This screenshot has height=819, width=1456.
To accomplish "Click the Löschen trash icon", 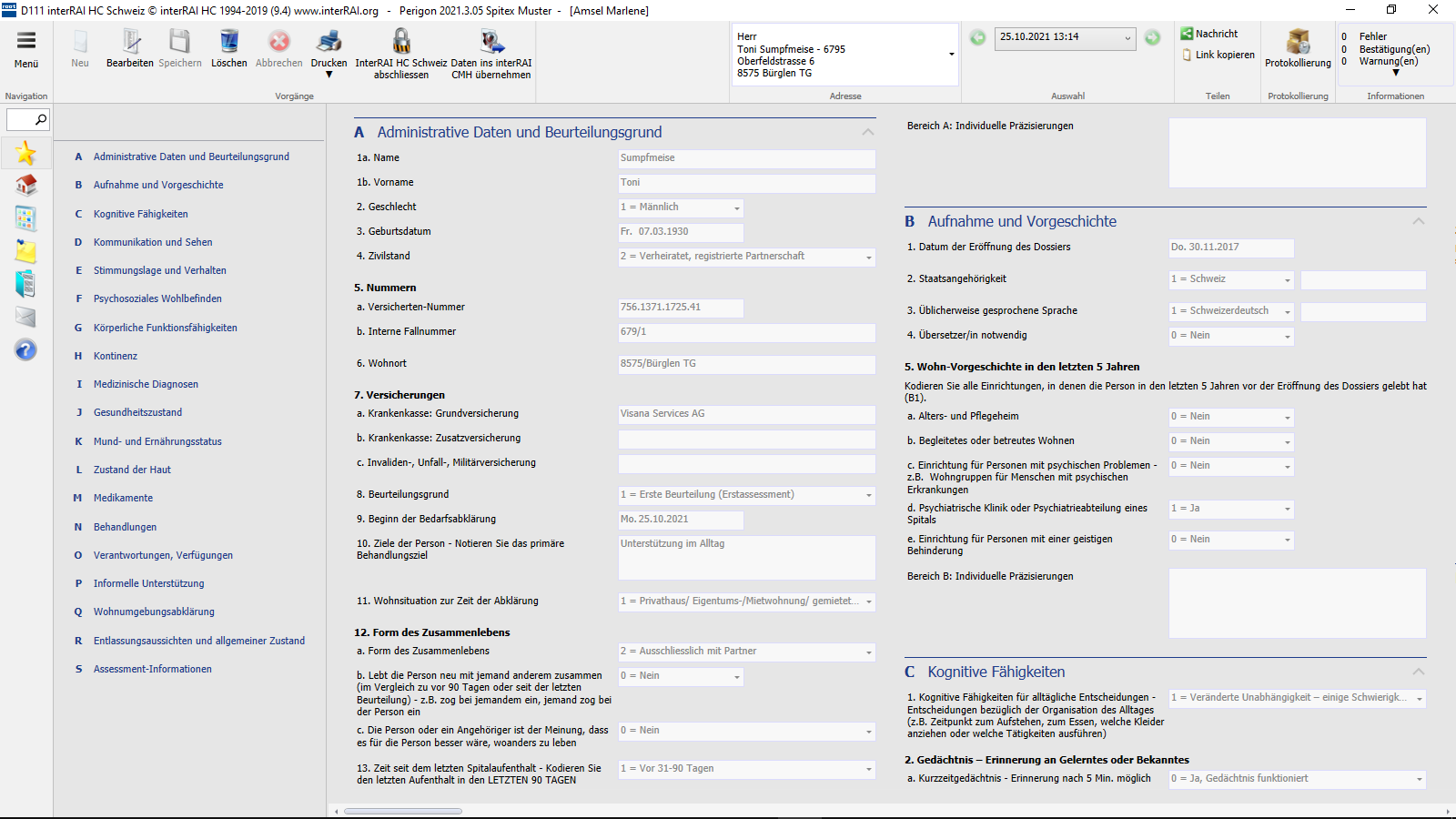I will point(228,42).
